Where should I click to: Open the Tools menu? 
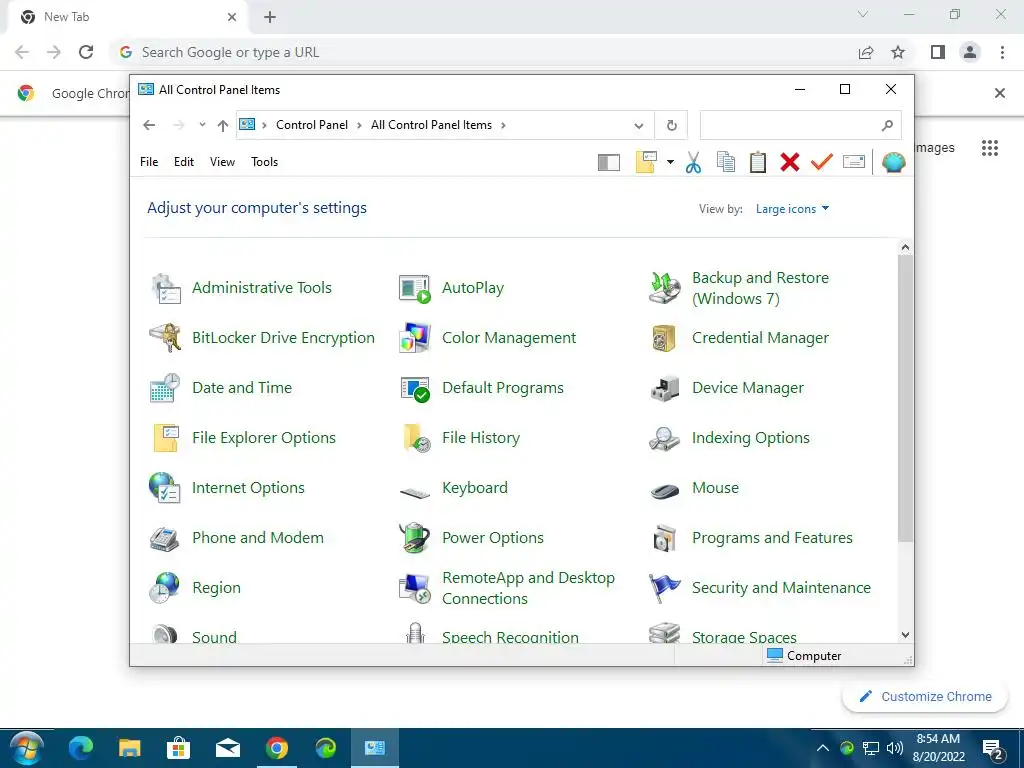(264, 162)
